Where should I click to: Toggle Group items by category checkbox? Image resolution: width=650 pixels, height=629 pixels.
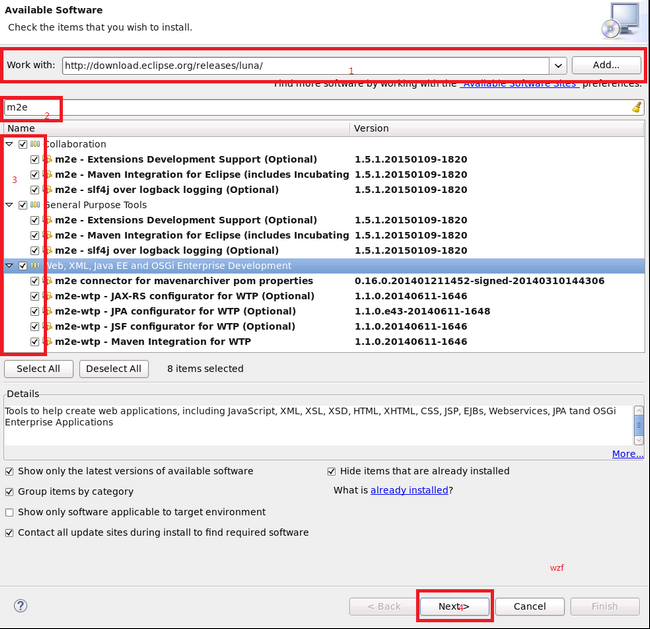pos(10,492)
